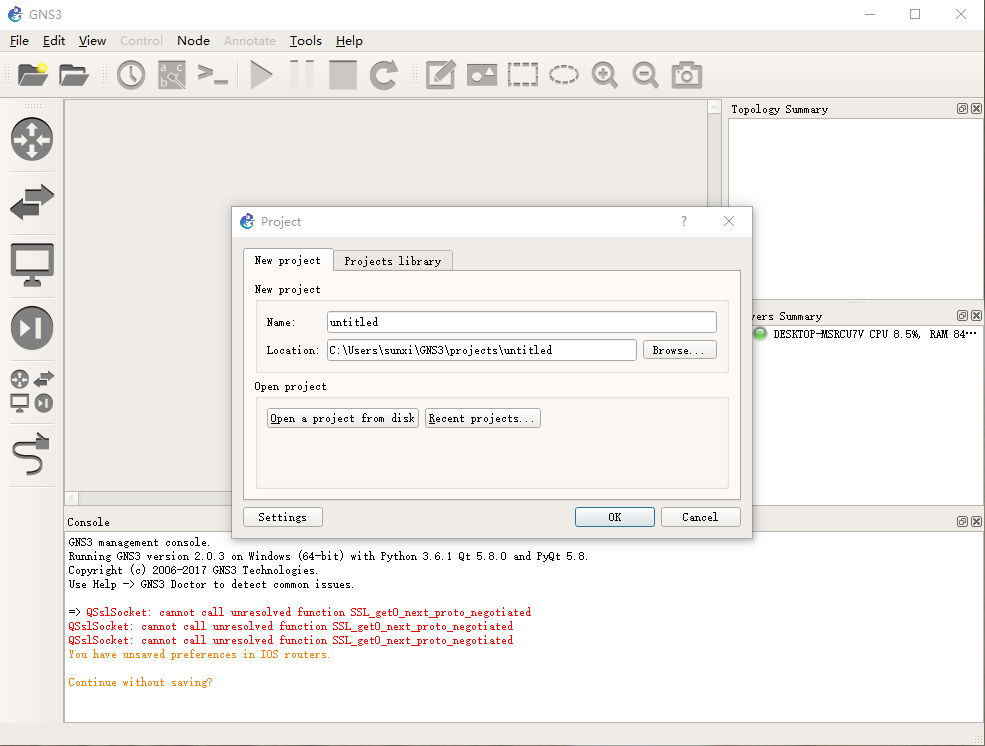This screenshot has width=985, height=746.
Task: Click the project Name input field
Action: [x=521, y=322]
